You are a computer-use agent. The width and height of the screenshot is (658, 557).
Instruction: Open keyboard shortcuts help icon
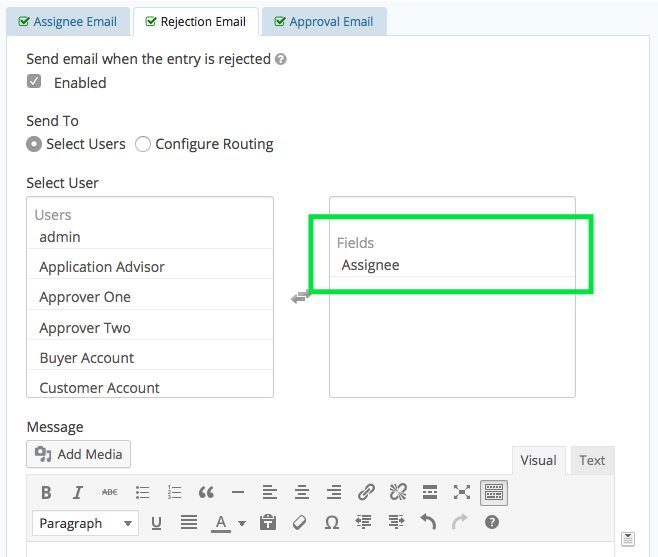[492, 522]
